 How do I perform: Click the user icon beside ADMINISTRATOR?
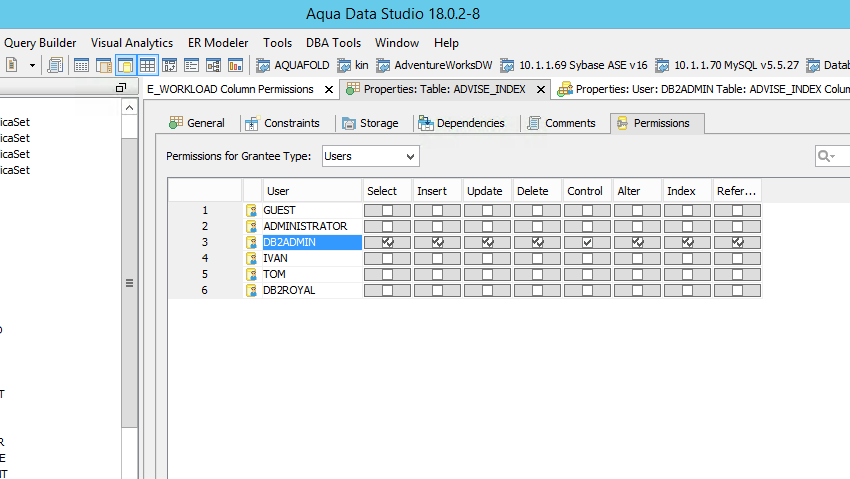(x=251, y=226)
